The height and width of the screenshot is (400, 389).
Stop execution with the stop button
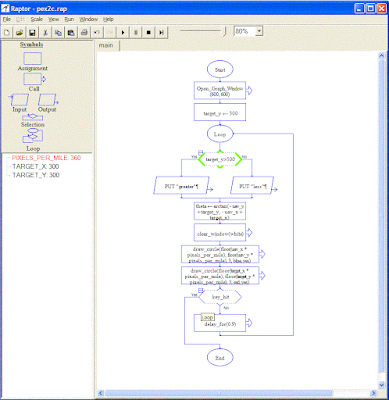(x=149, y=32)
